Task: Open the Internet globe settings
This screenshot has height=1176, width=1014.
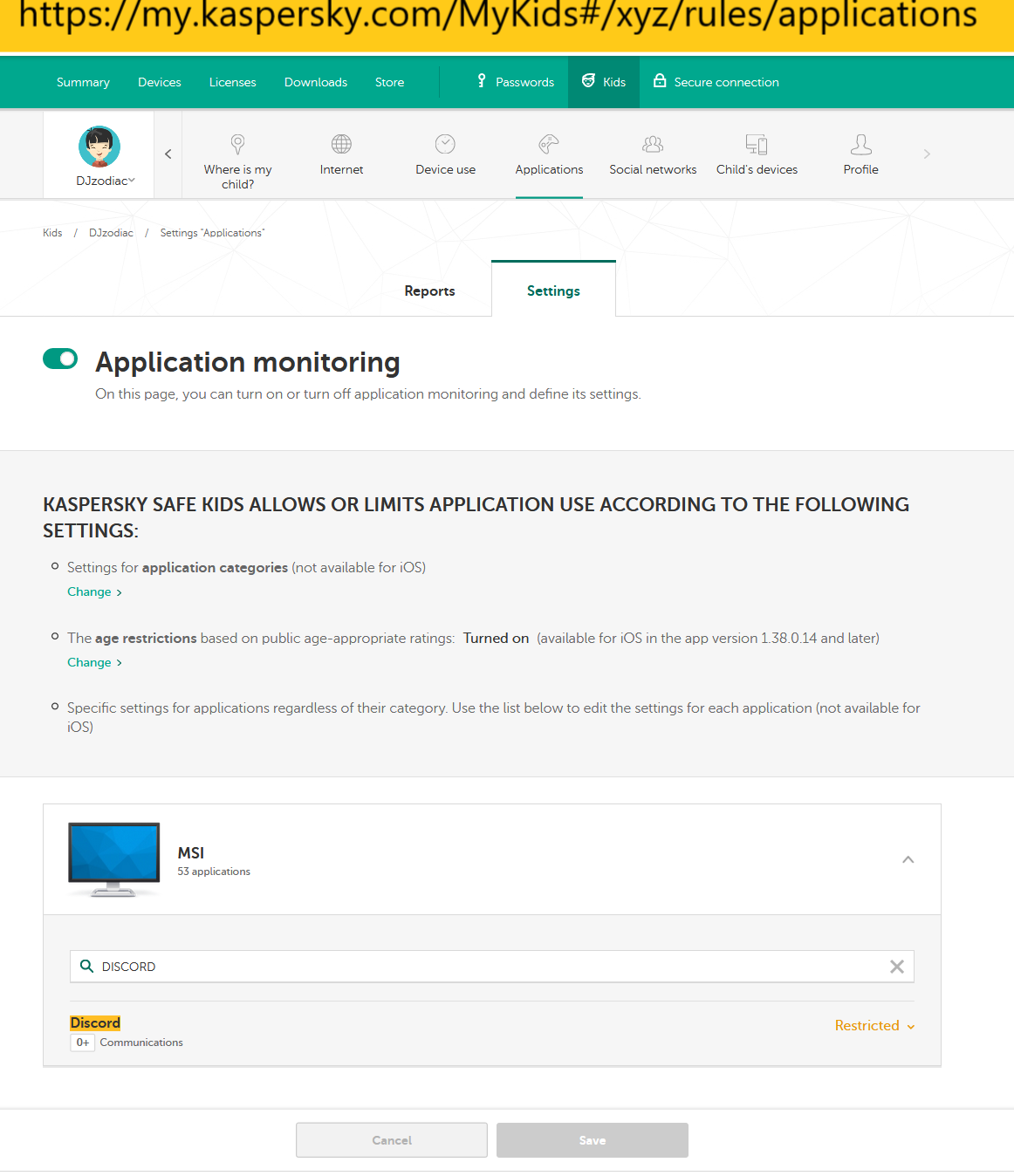Action: [341, 154]
